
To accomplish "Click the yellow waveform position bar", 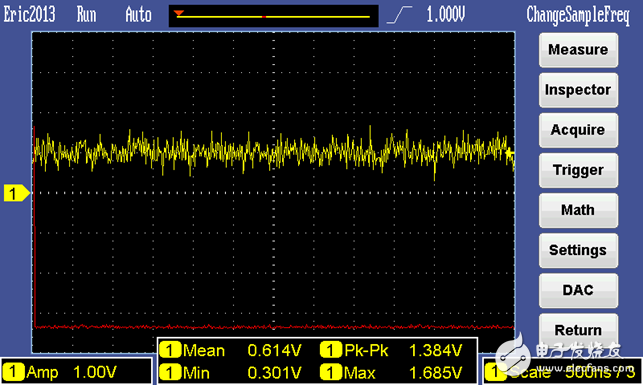I will click(x=274, y=17).
